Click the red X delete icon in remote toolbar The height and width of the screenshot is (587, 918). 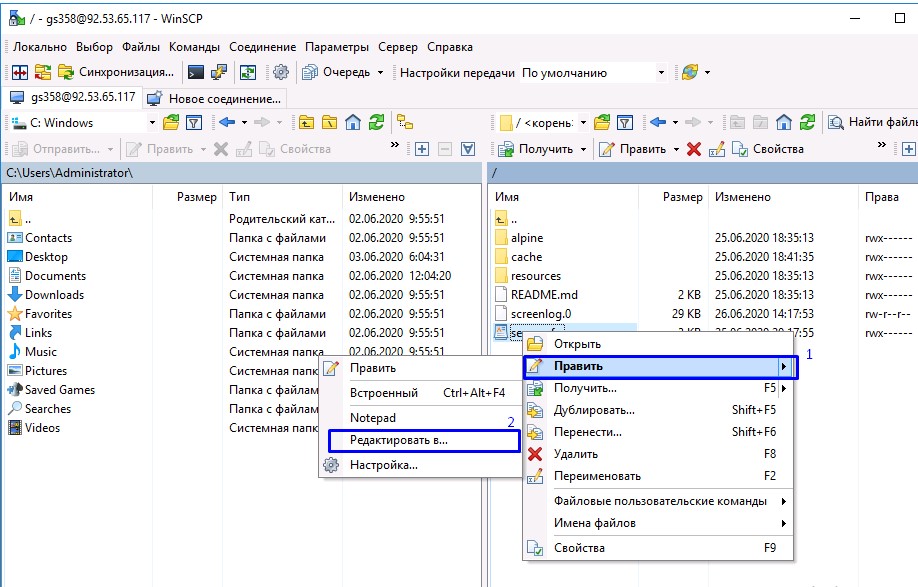693,149
